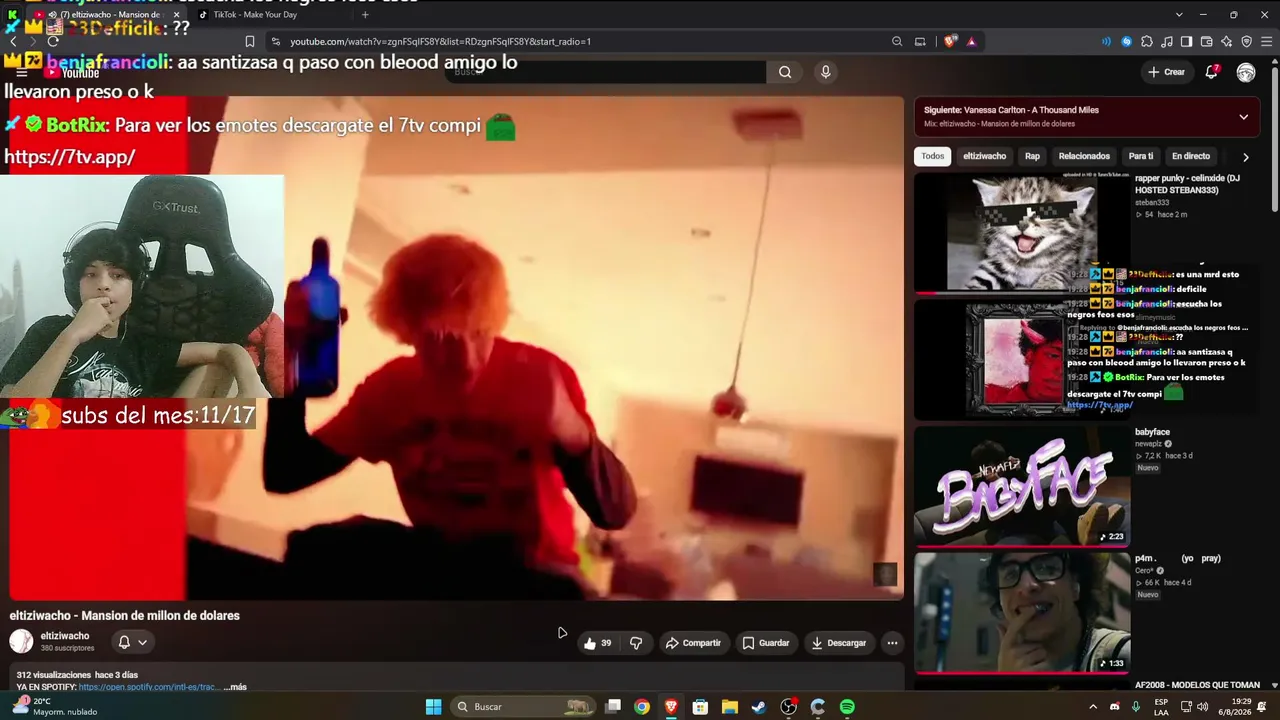The image size is (1280, 720).
Task: Open the Windows Start menu
Action: coord(433,707)
